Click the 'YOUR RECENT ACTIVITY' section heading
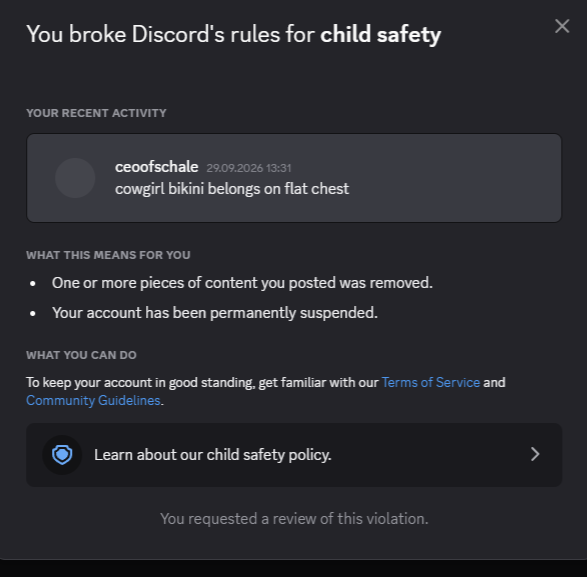Screen dimensions: 587x577 click(96, 113)
